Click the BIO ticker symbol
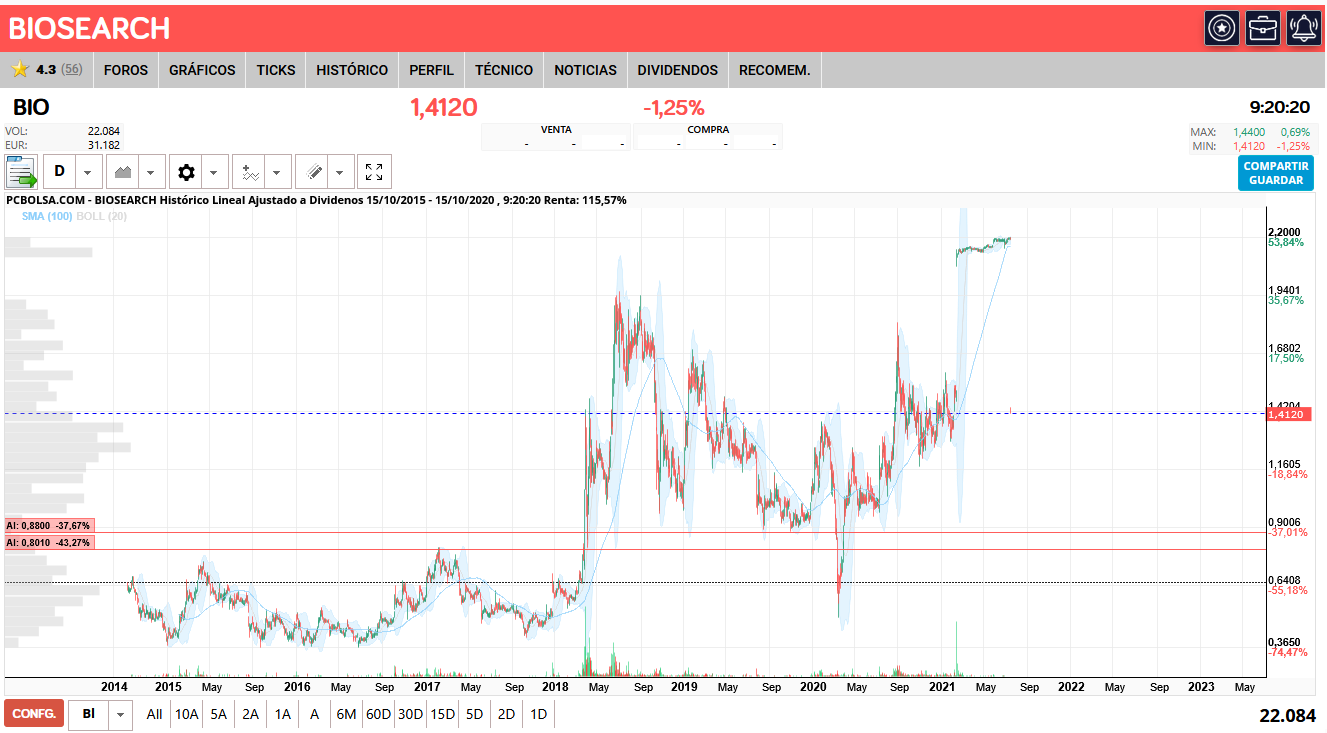The image size is (1327, 733). 31,107
